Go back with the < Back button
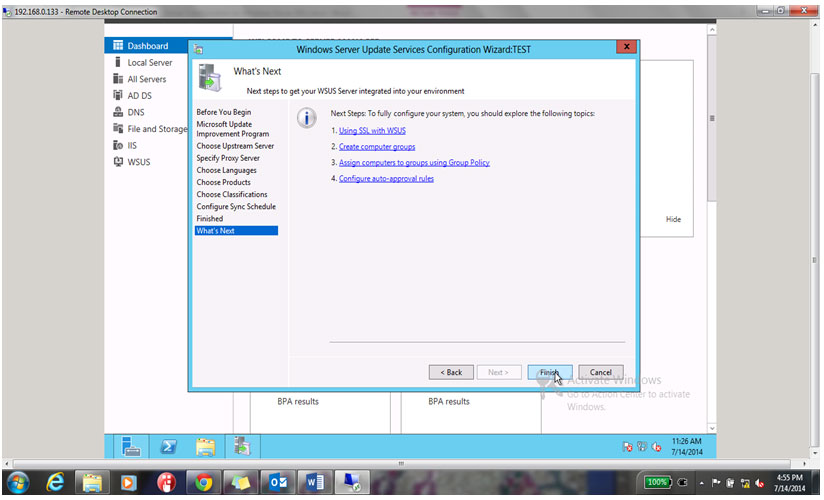Image resolution: width=824 pixels, height=500 pixels. coord(451,372)
